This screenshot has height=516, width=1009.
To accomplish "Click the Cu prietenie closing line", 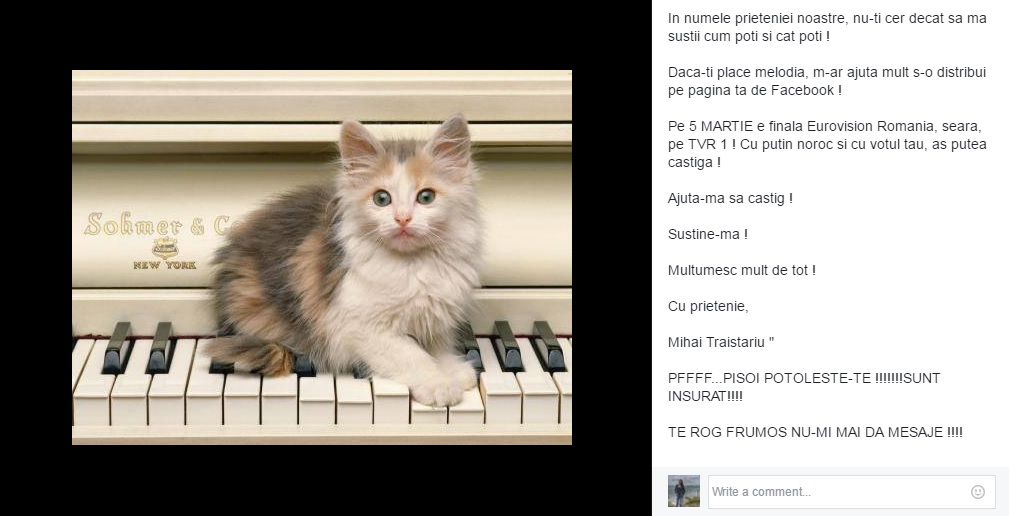I will pyautogui.click(x=708, y=306).
